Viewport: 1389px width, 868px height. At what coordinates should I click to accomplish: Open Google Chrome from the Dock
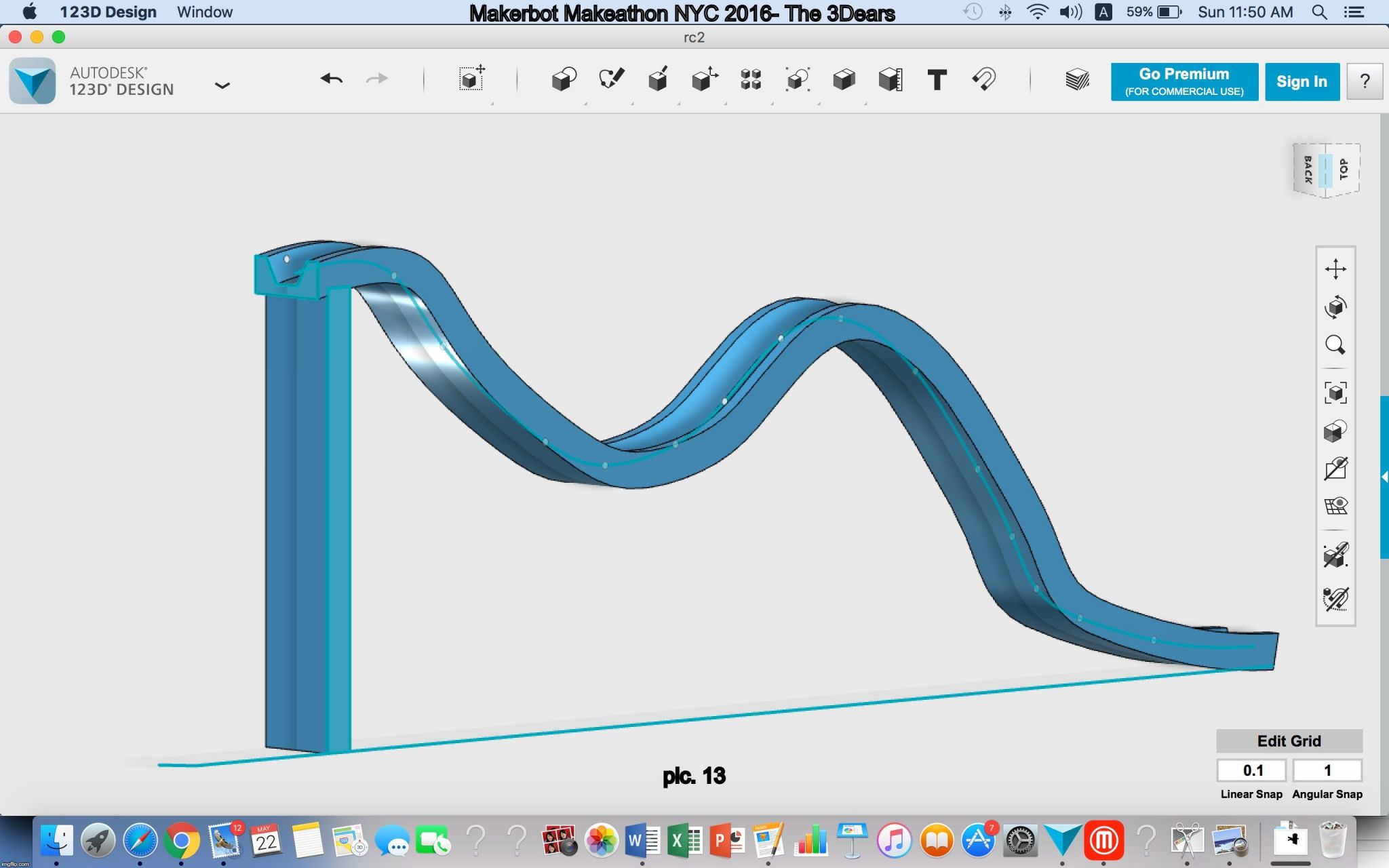[x=181, y=841]
